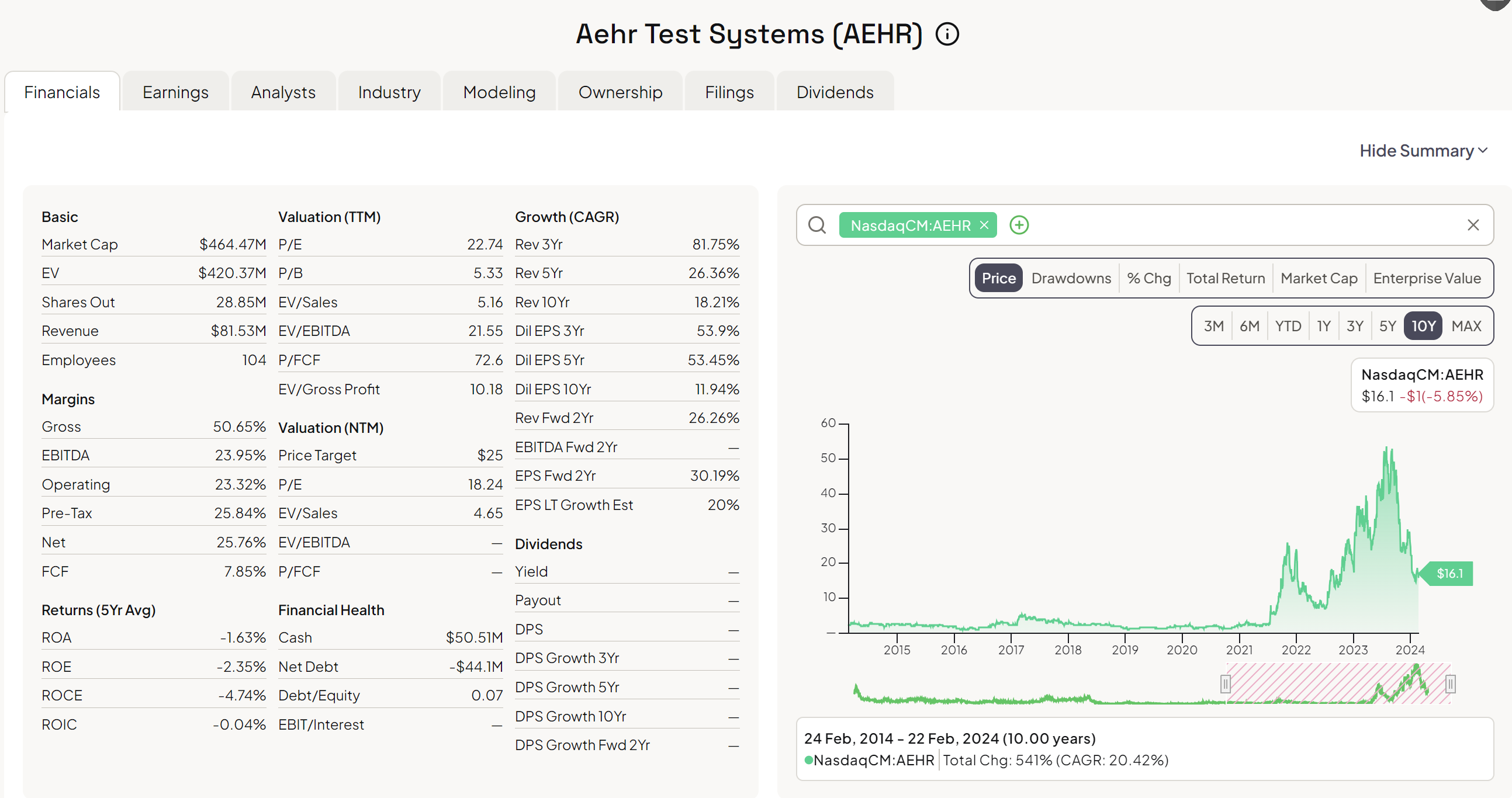Switch to the Dividends tab

point(834,92)
